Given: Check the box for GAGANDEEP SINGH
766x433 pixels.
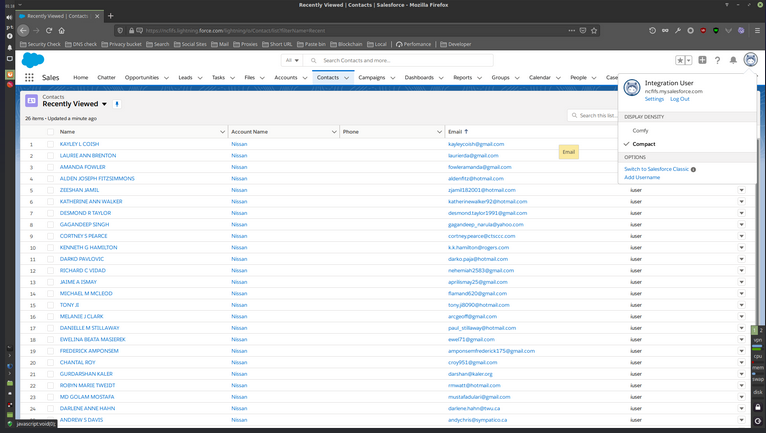Looking at the screenshot, I should [x=50, y=224].
